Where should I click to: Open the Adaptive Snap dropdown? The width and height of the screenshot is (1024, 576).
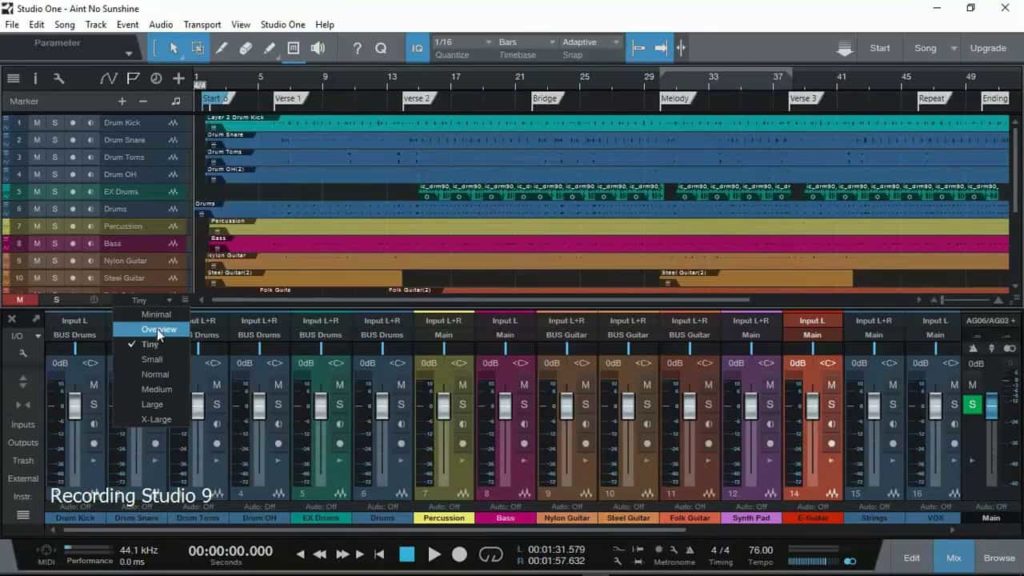pos(590,42)
